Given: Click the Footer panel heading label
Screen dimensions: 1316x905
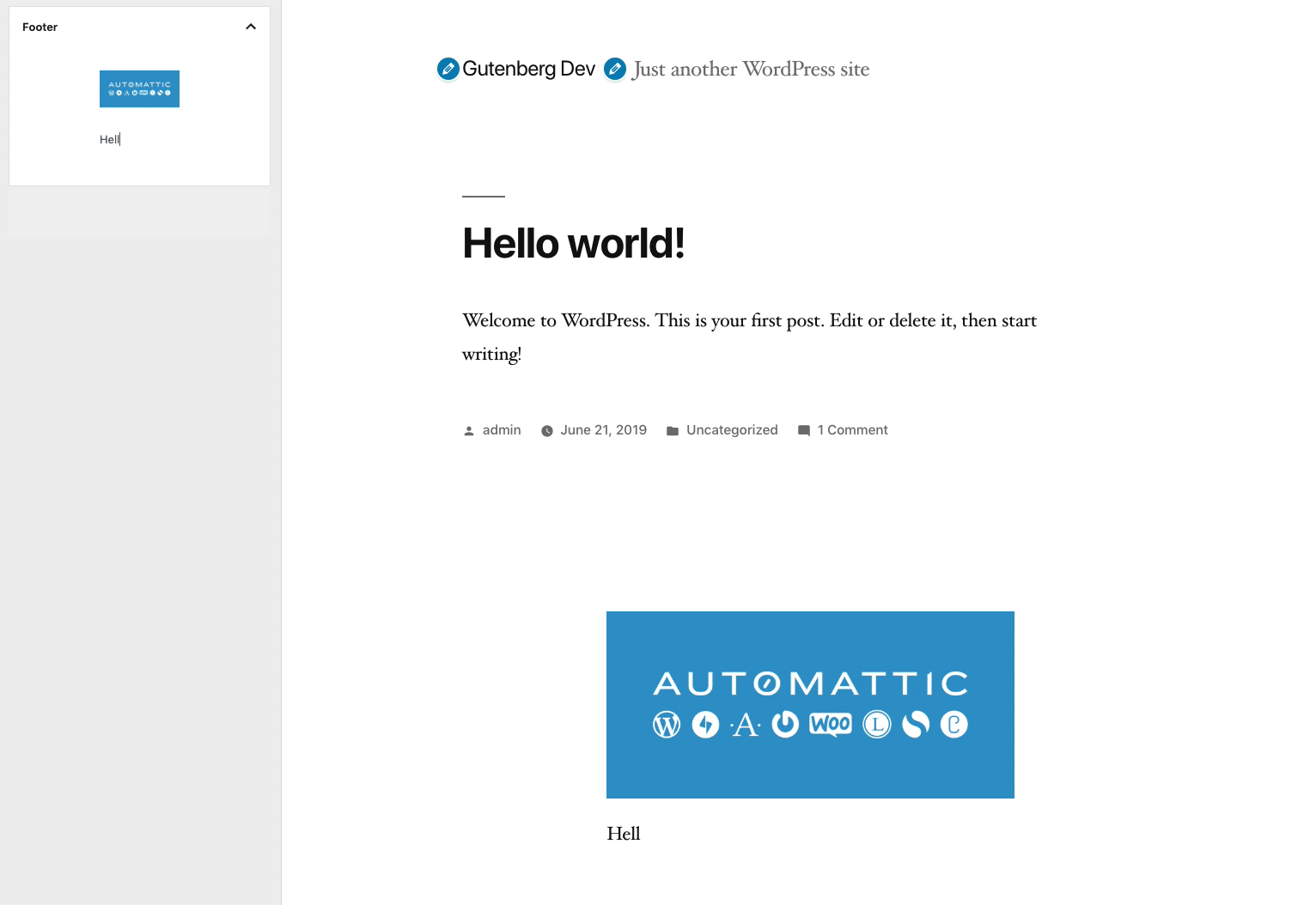Looking at the screenshot, I should point(40,27).
